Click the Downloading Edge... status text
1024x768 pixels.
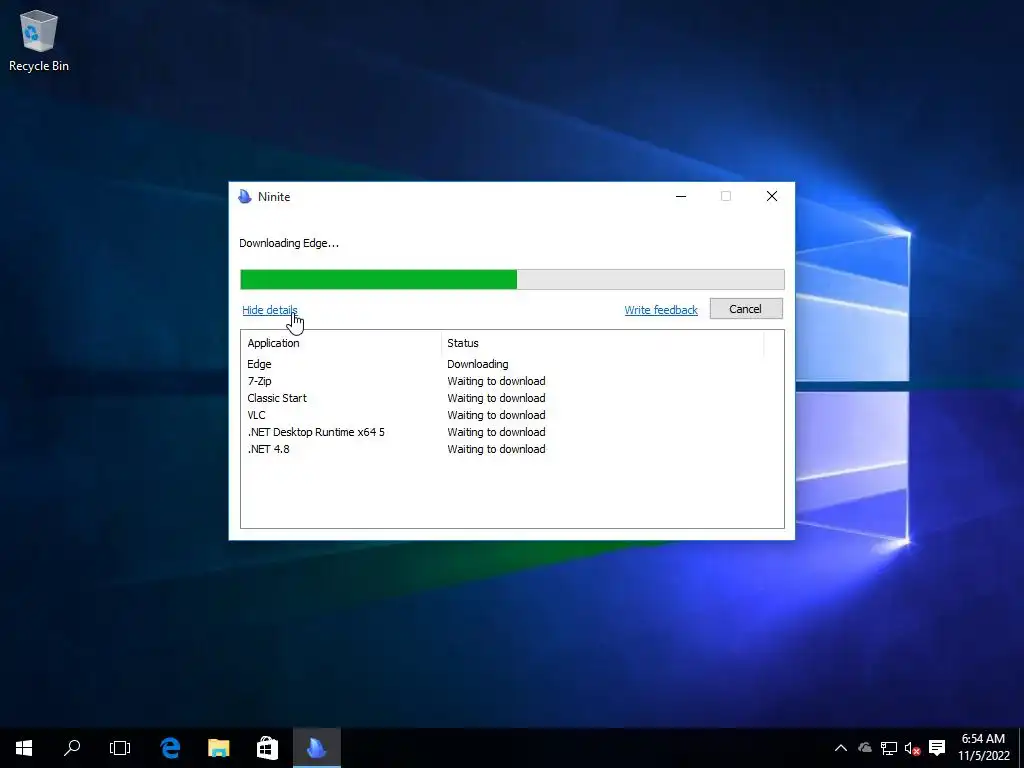(289, 243)
